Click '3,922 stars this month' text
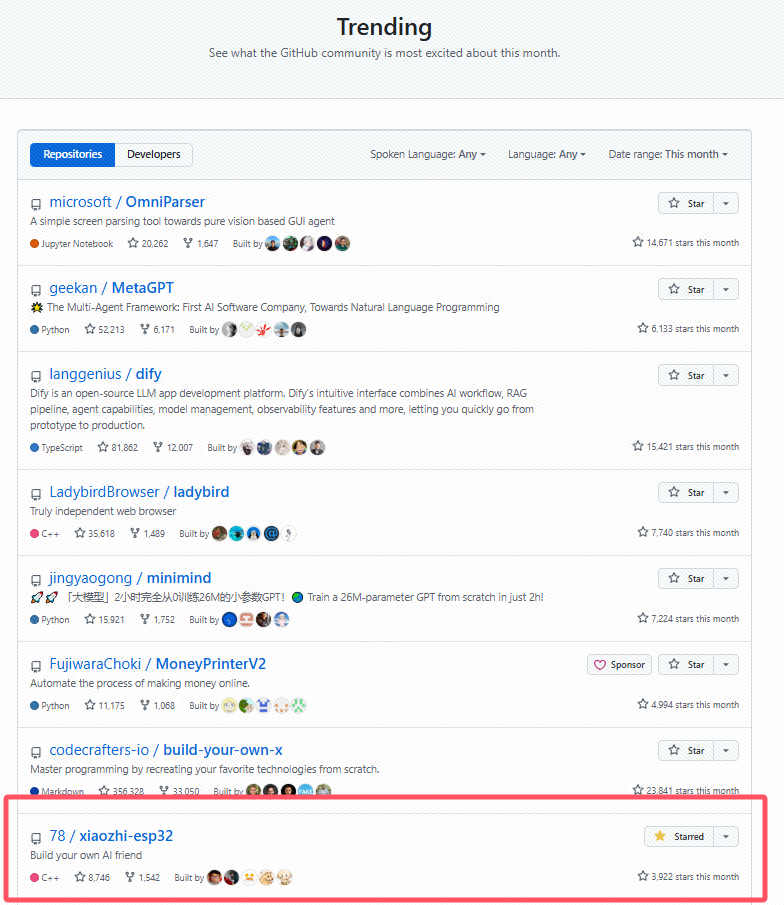The width and height of the screenshot is (784, 905). [x=695, y=877]
